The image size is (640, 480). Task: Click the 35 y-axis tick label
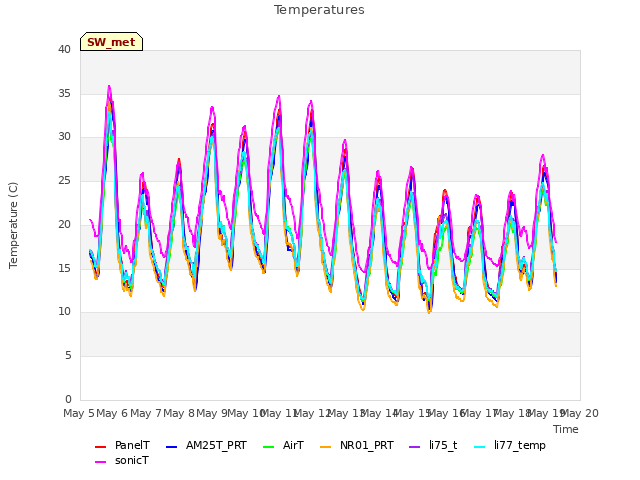64,93
